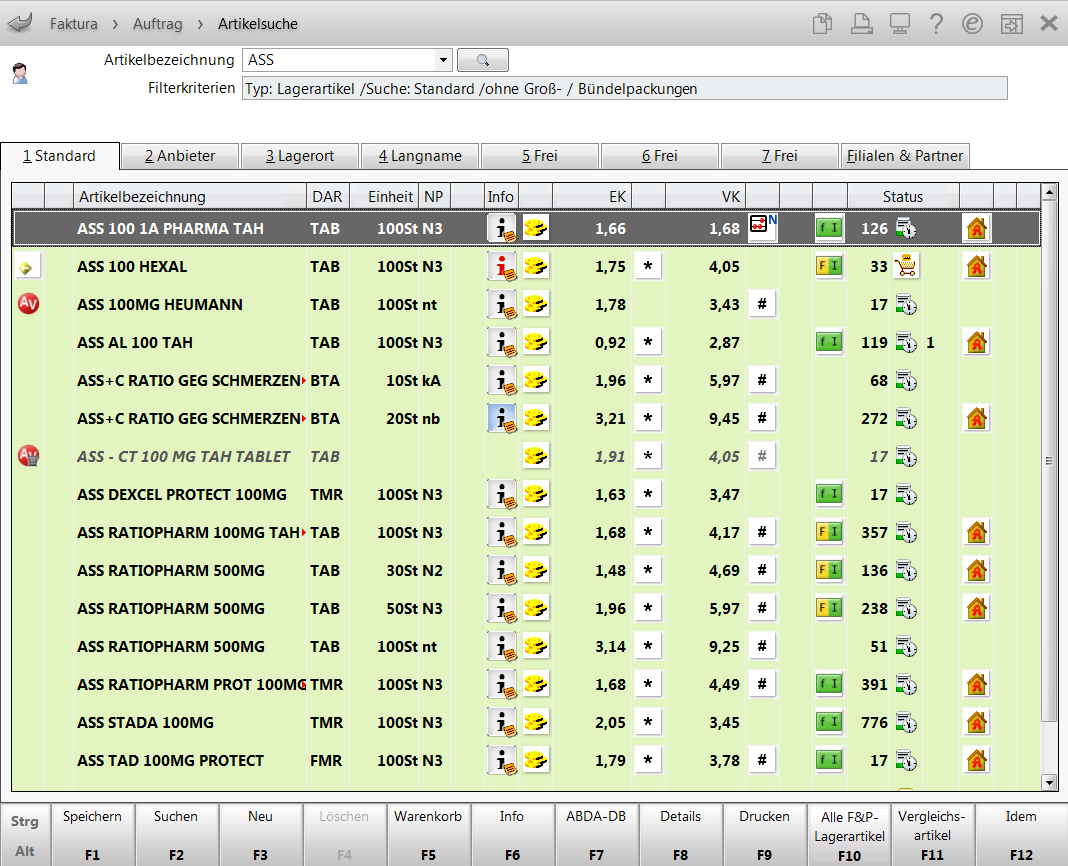Click the Filterkriterien text field
The height and width of the screenshot is (866, 1068).
coord(624,88)
